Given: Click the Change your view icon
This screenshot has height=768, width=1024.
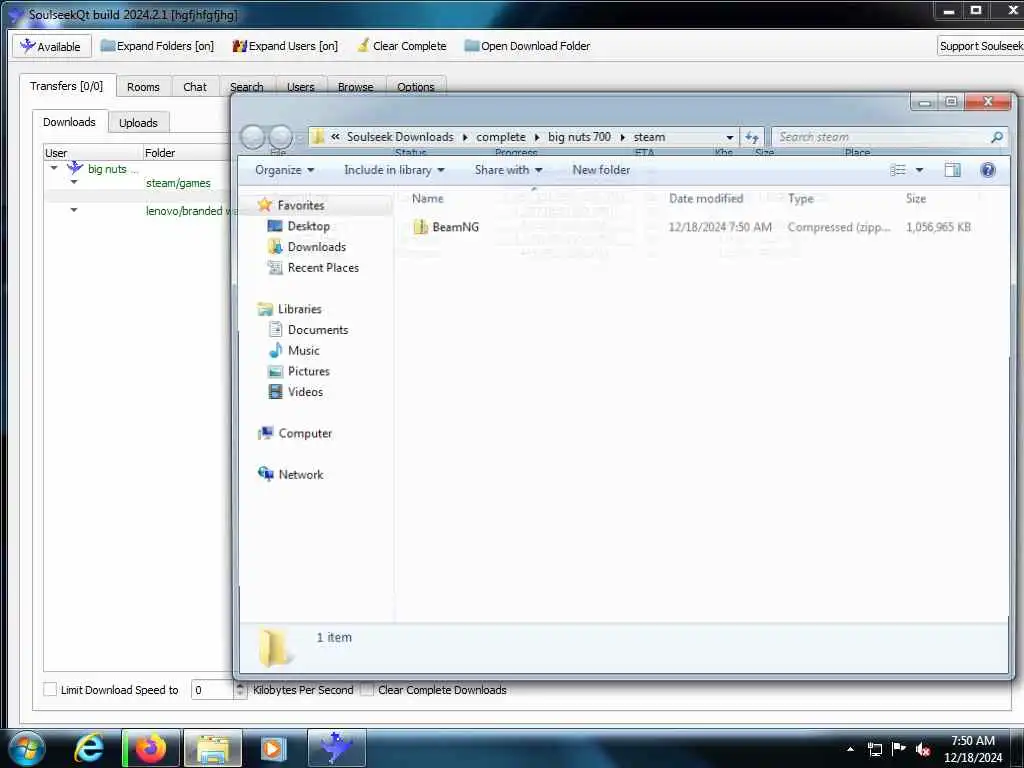Looking at the screenshot, I should 898,170.
